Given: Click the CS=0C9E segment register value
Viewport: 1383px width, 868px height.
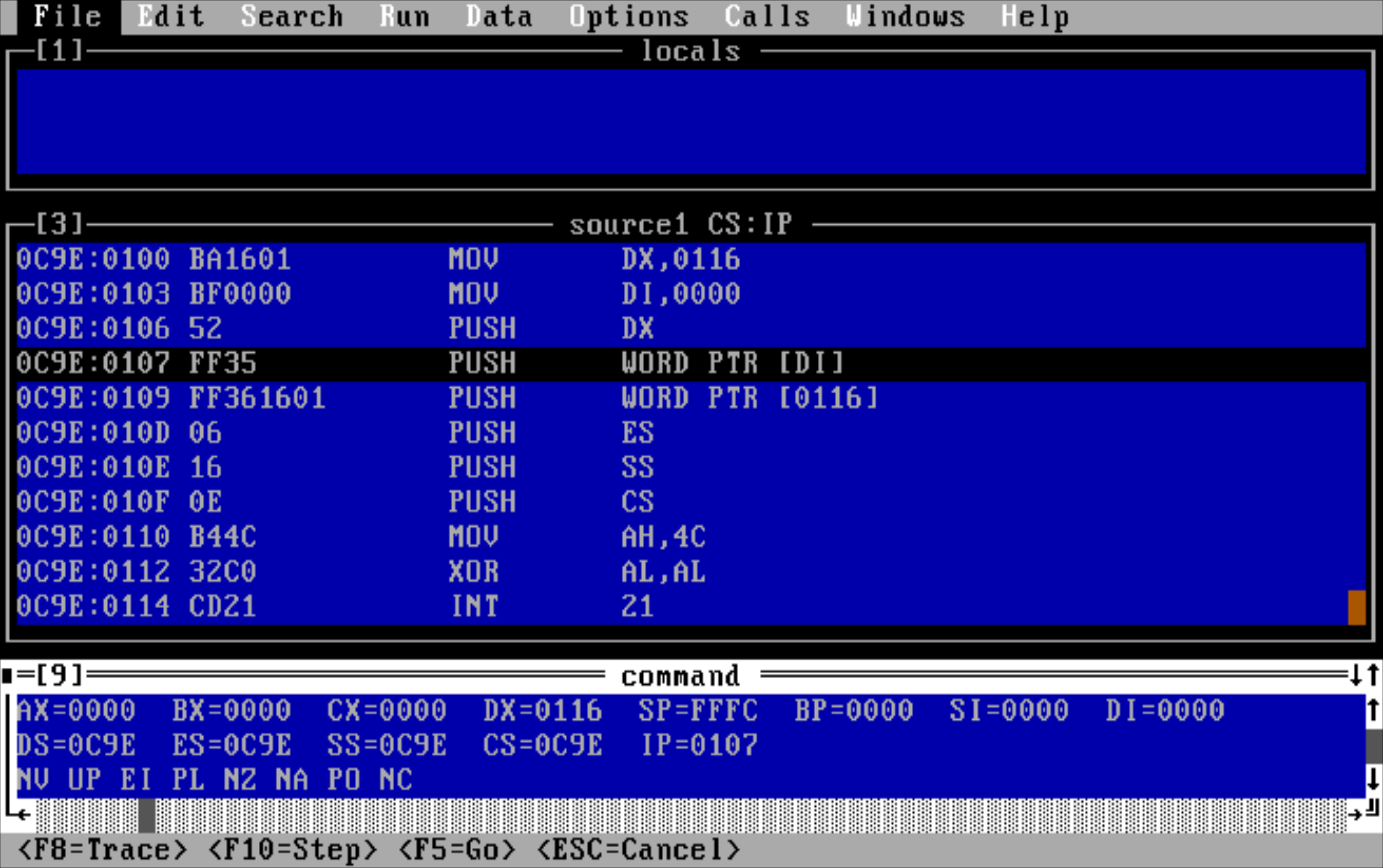Looking at the screenshot, I should [543, 745].
